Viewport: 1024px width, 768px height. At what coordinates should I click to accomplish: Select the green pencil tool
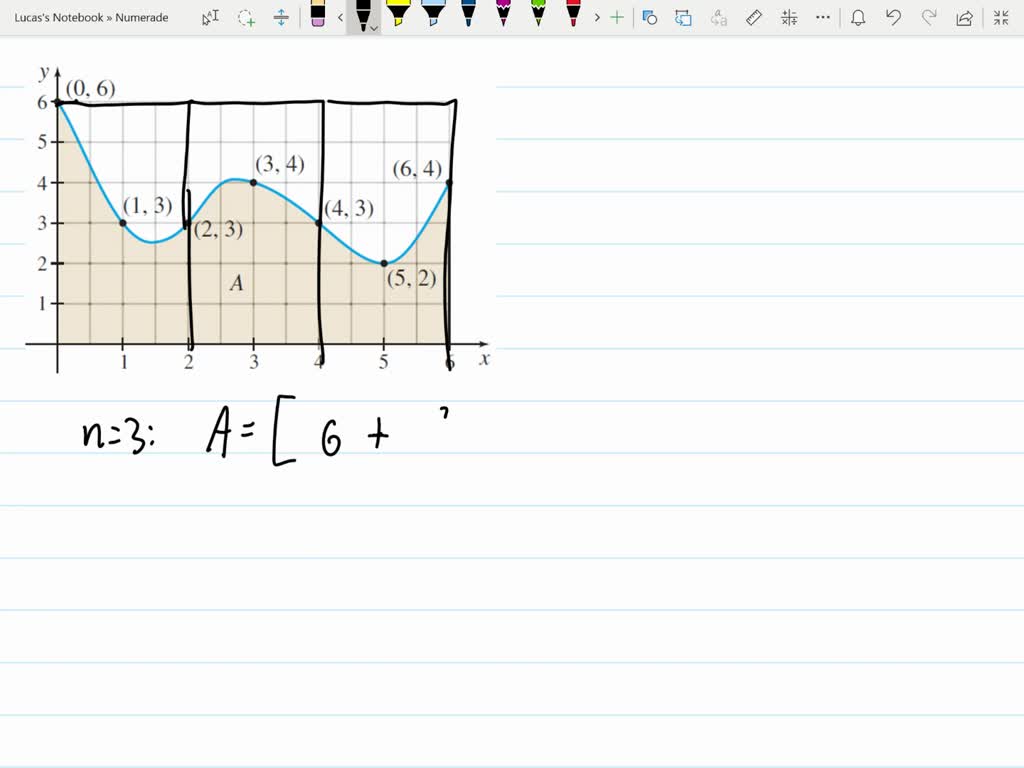coord(536,17)
